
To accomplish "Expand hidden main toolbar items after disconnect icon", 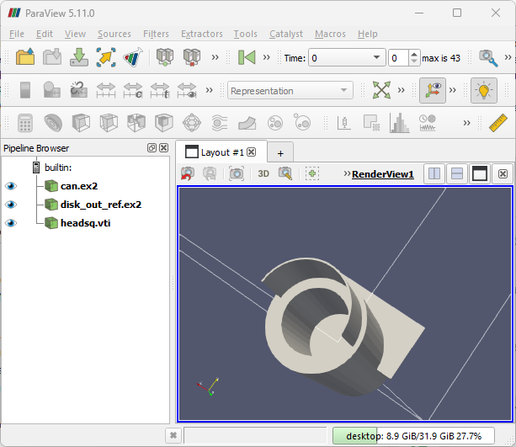I will [x=215, y=57].
